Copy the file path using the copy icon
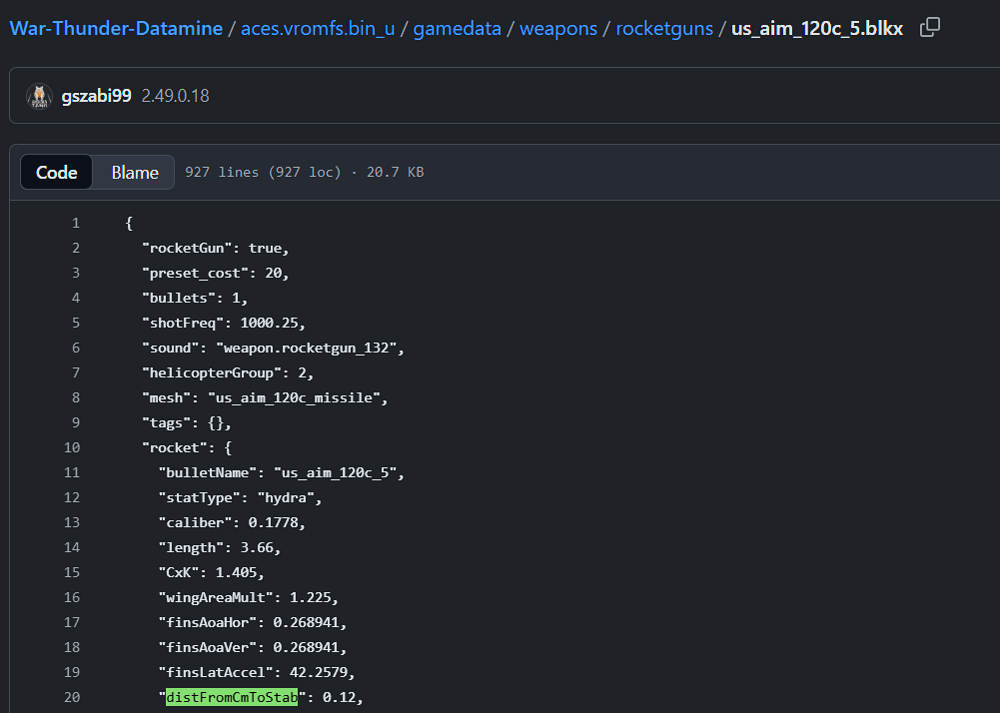The height and width of the screenshot is (713, 1000). (930, 28)
